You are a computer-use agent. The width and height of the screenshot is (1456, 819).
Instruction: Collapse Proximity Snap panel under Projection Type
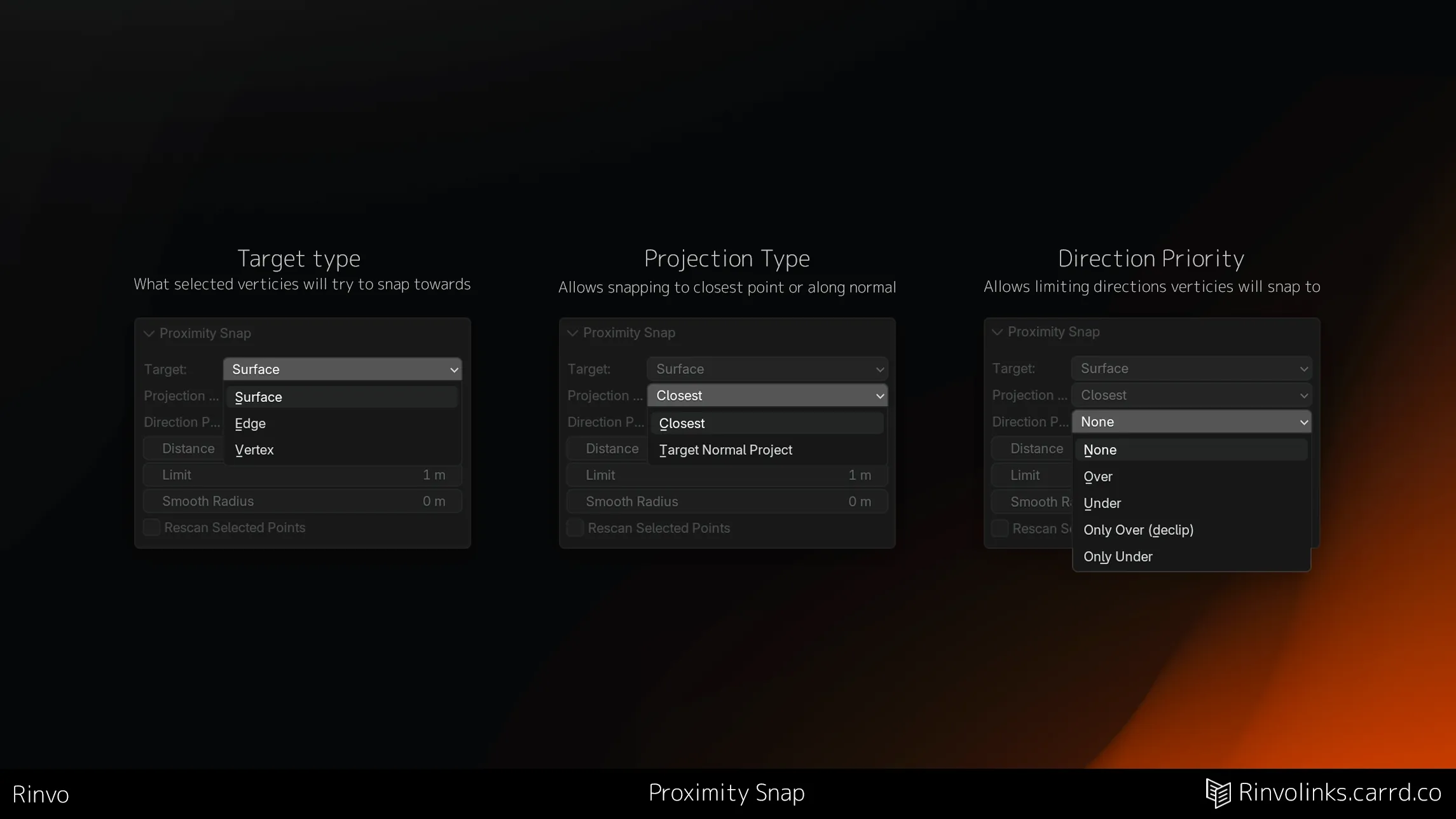point(572,333)
